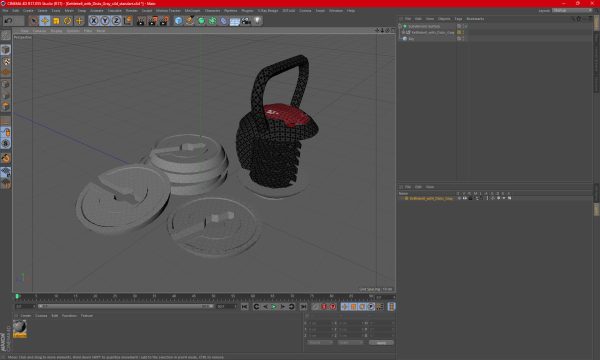Viewport: 600px width, 360px height.
Task: Add a light object
Action: coord(258,21)
